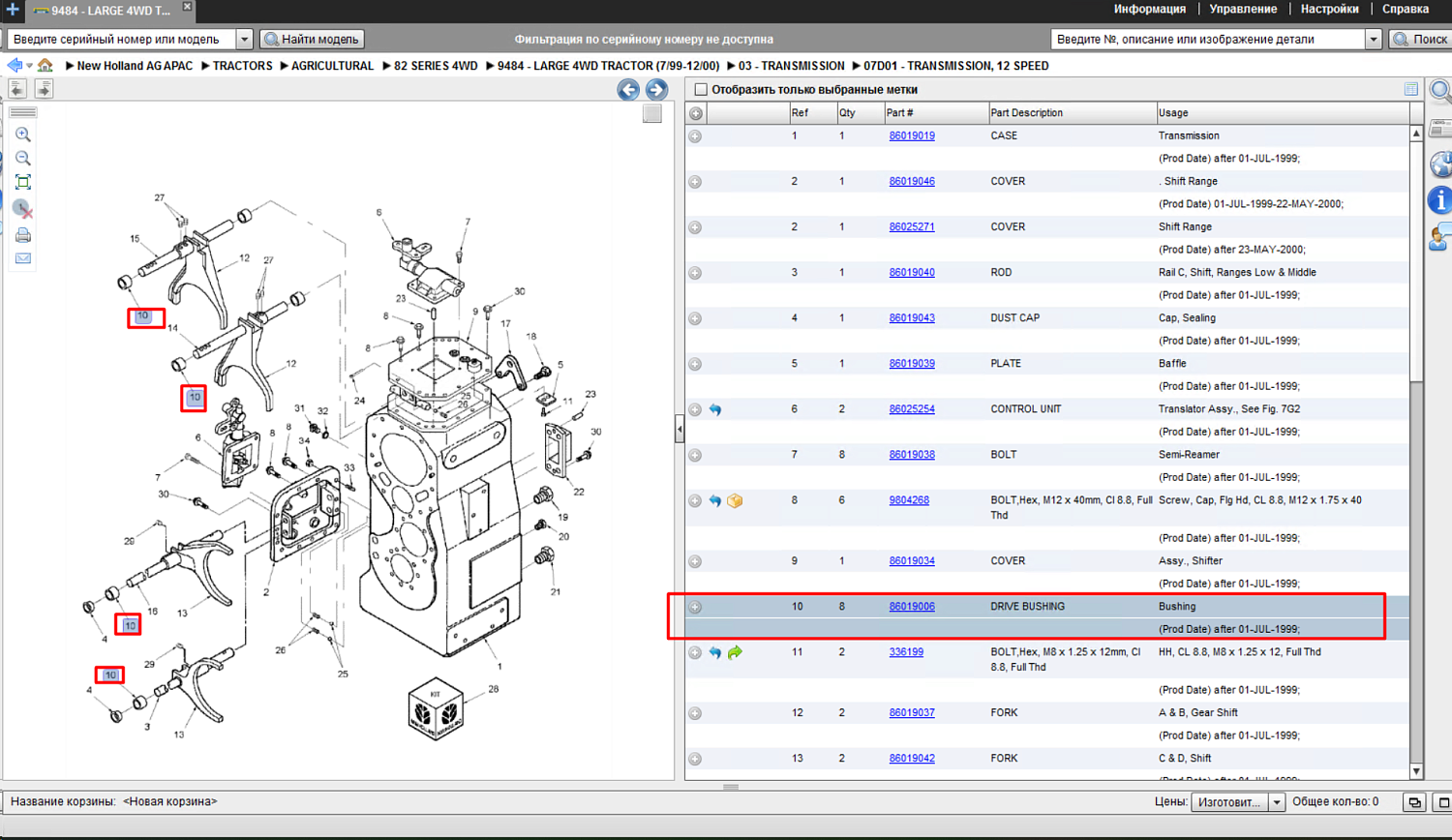Open the part search field dropdown arrow
Screen dimensions: 1452x840
1373,40
